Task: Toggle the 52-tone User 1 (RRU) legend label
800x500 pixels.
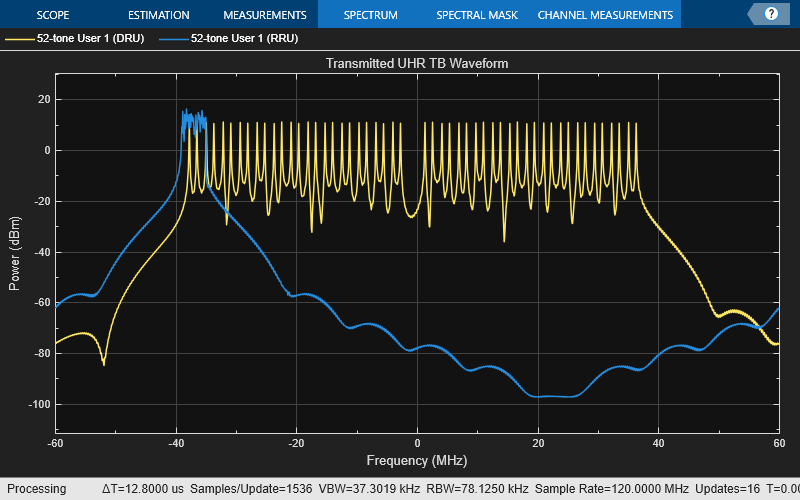Action: pyautogui.click(x=244, y=39)
